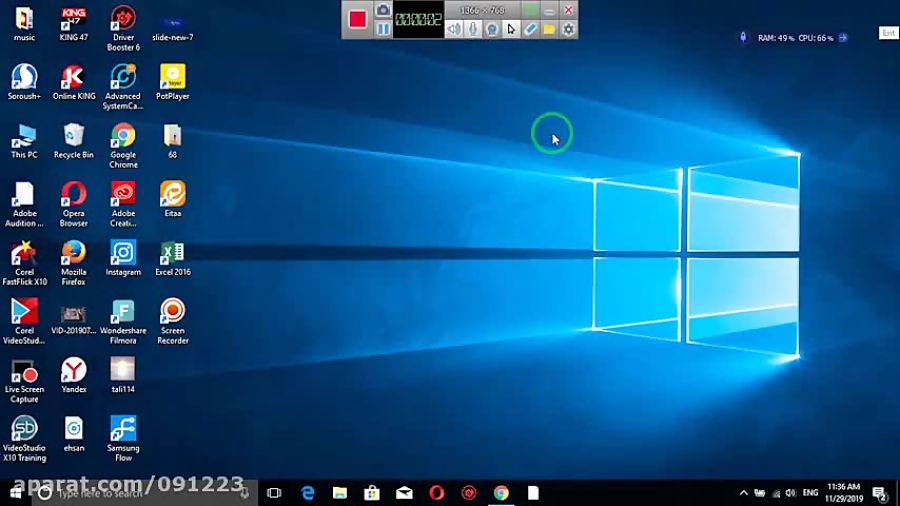Select the slide-new-7 file
The image size is (900, 506).
tap(173, 28)
